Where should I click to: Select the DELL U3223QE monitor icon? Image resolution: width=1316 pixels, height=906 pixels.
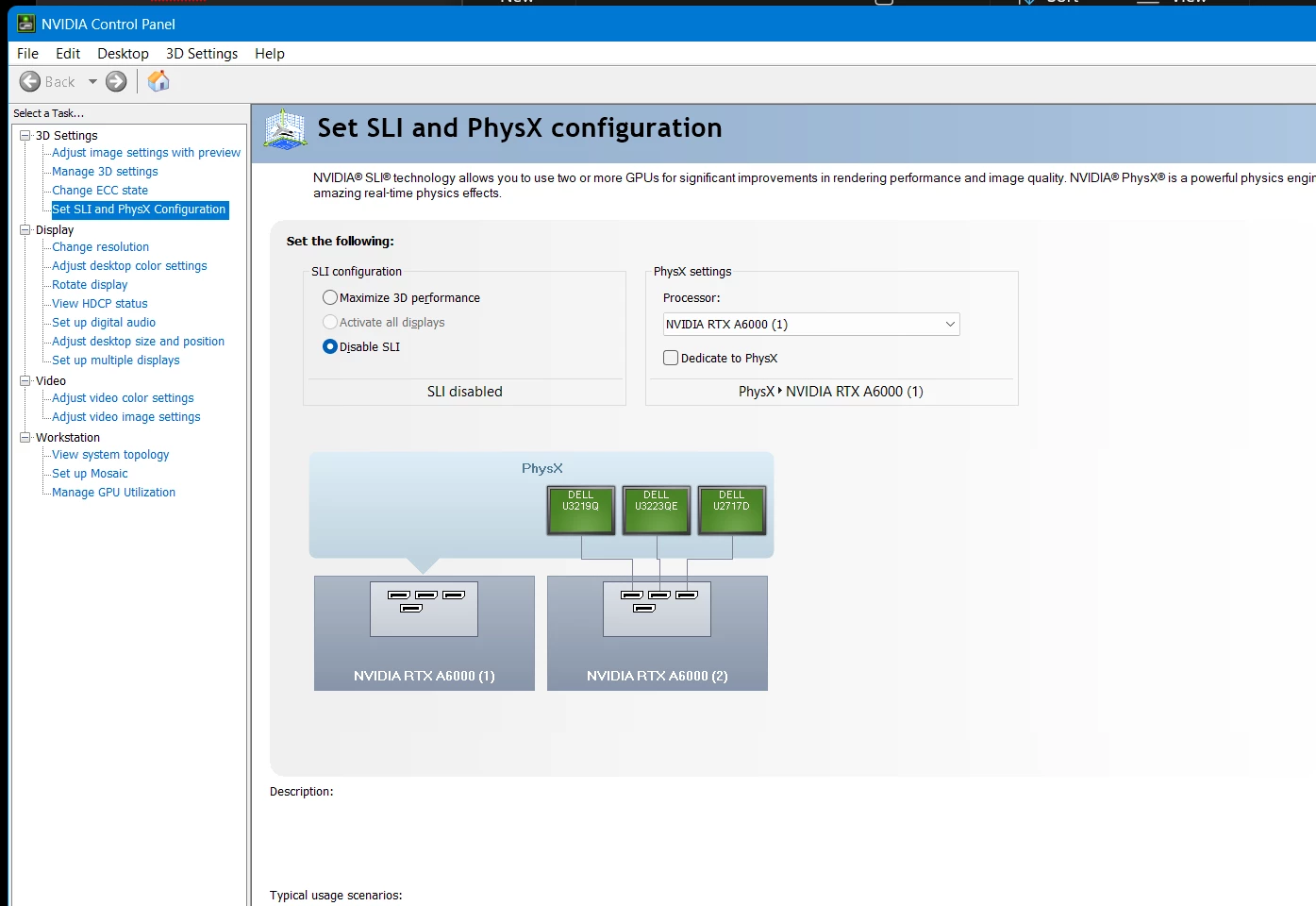coord(657,510)
